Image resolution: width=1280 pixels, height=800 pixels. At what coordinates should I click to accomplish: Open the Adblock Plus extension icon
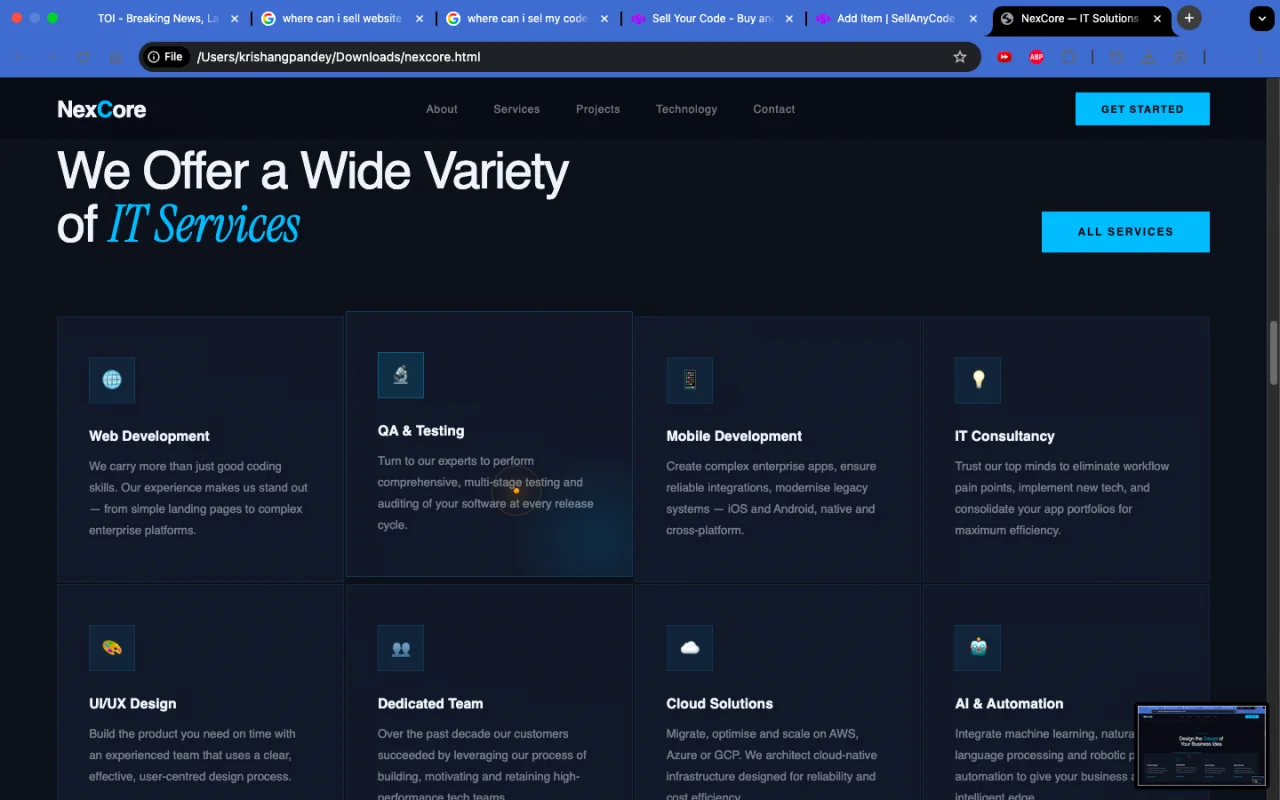click(x=1037, y=57)
